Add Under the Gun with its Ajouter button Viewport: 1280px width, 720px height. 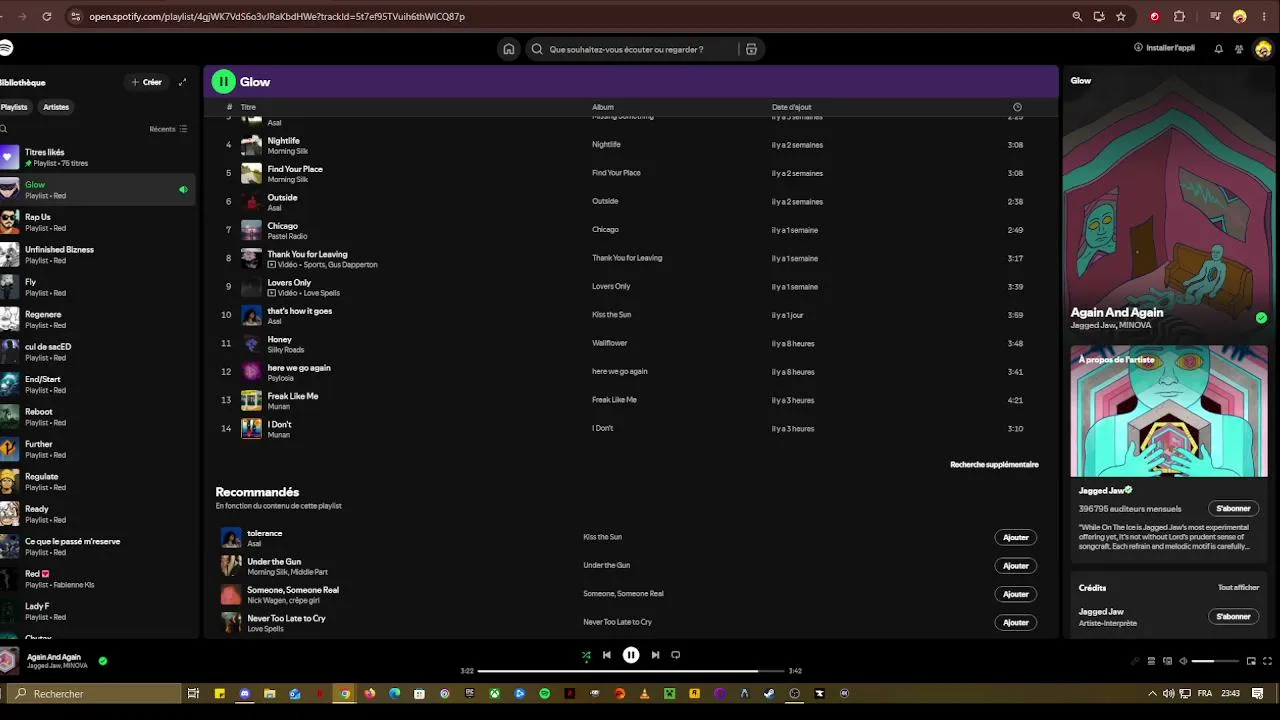click(1015, 566)
